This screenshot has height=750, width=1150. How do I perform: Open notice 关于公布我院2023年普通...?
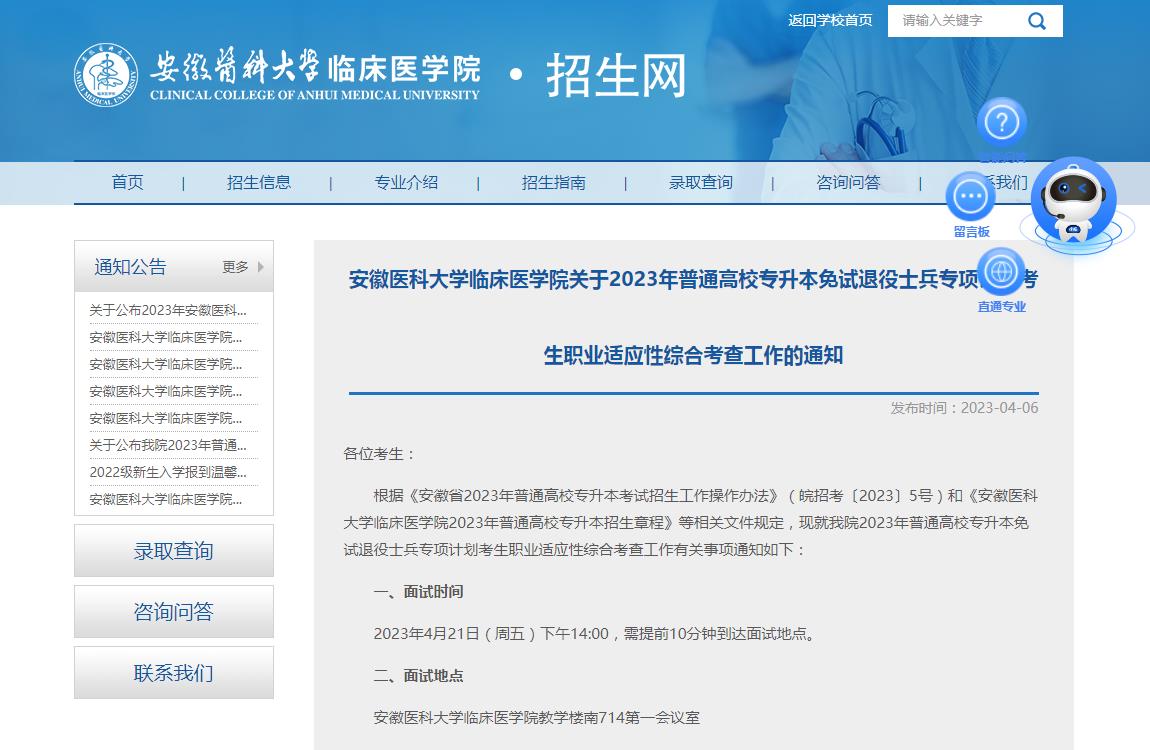[x=168, y=445]
